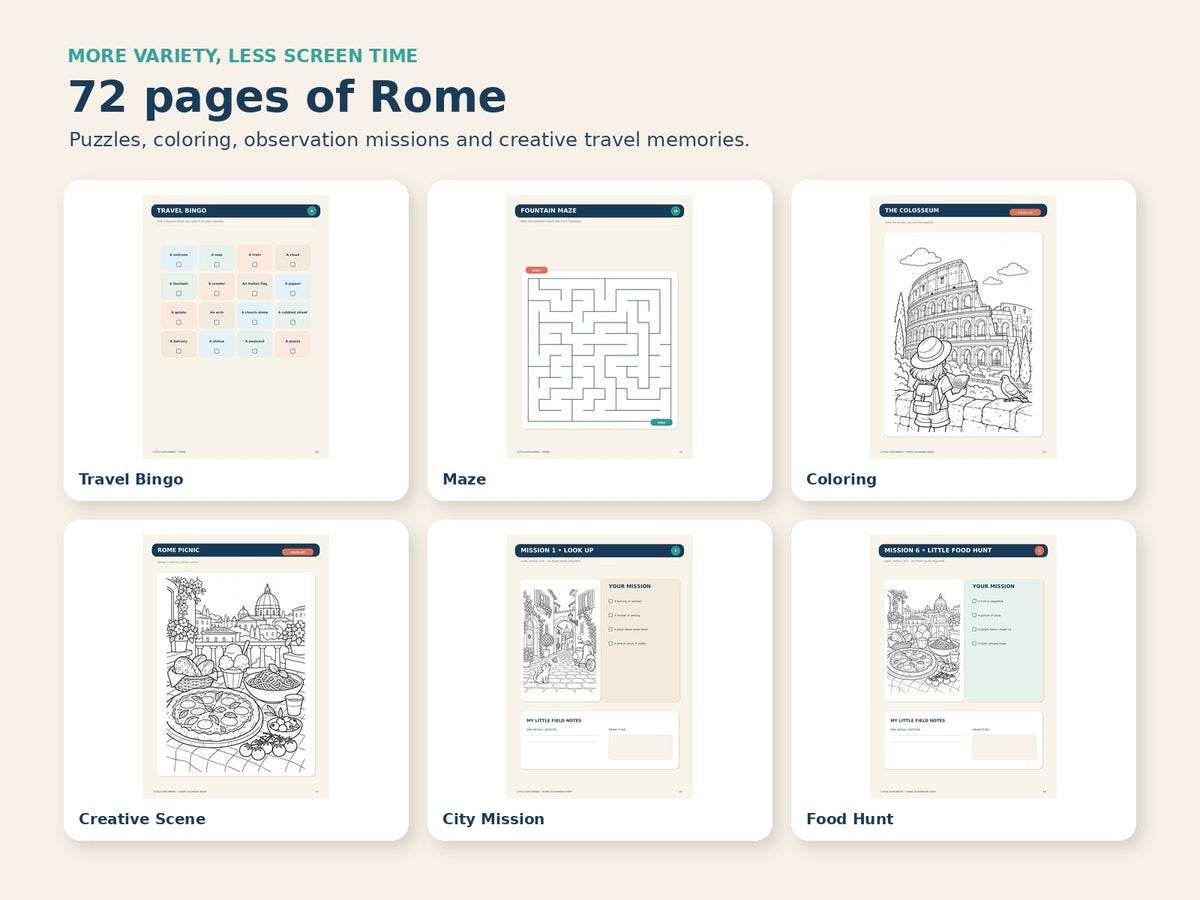
Task: Check the 'A train' bingo square box
Action: (255, 264)
